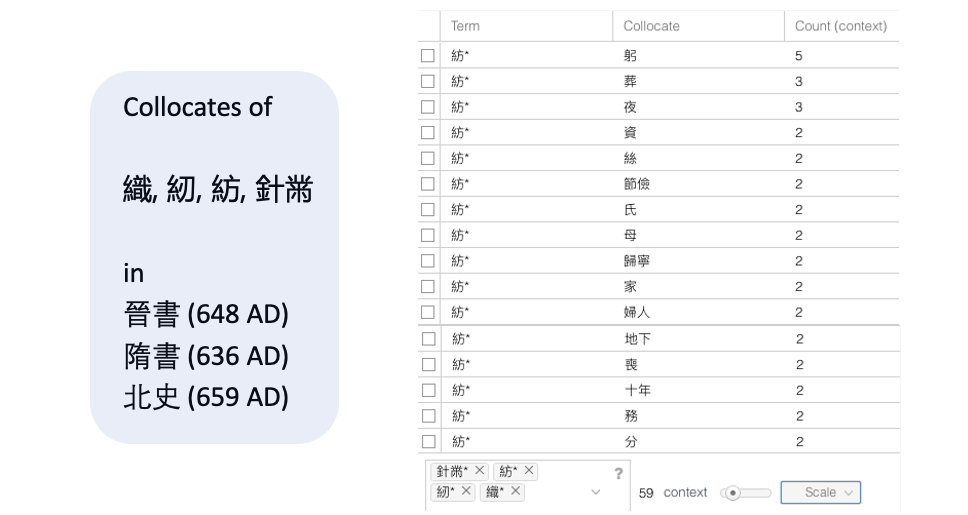Sort by Count (context) column header
The image size is (968, 515).
tap(840, 26)
